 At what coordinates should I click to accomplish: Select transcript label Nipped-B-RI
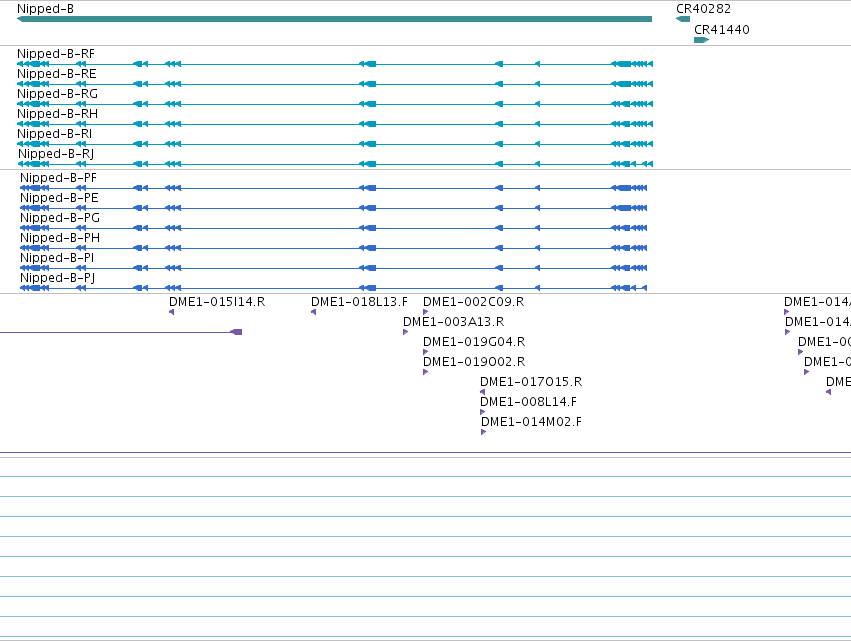click(x=54, y=134)
